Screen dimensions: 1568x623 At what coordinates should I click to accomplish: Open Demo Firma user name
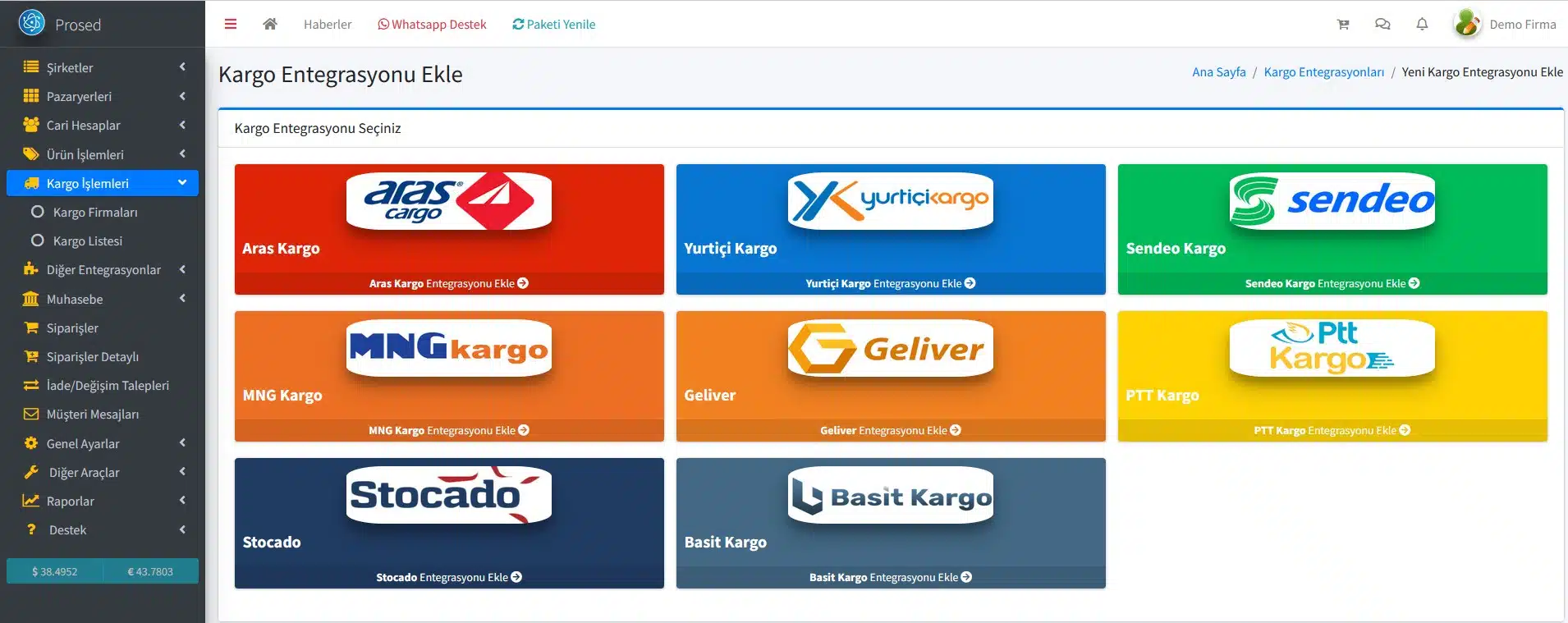pyautogui.click(x=1523, y=25)
